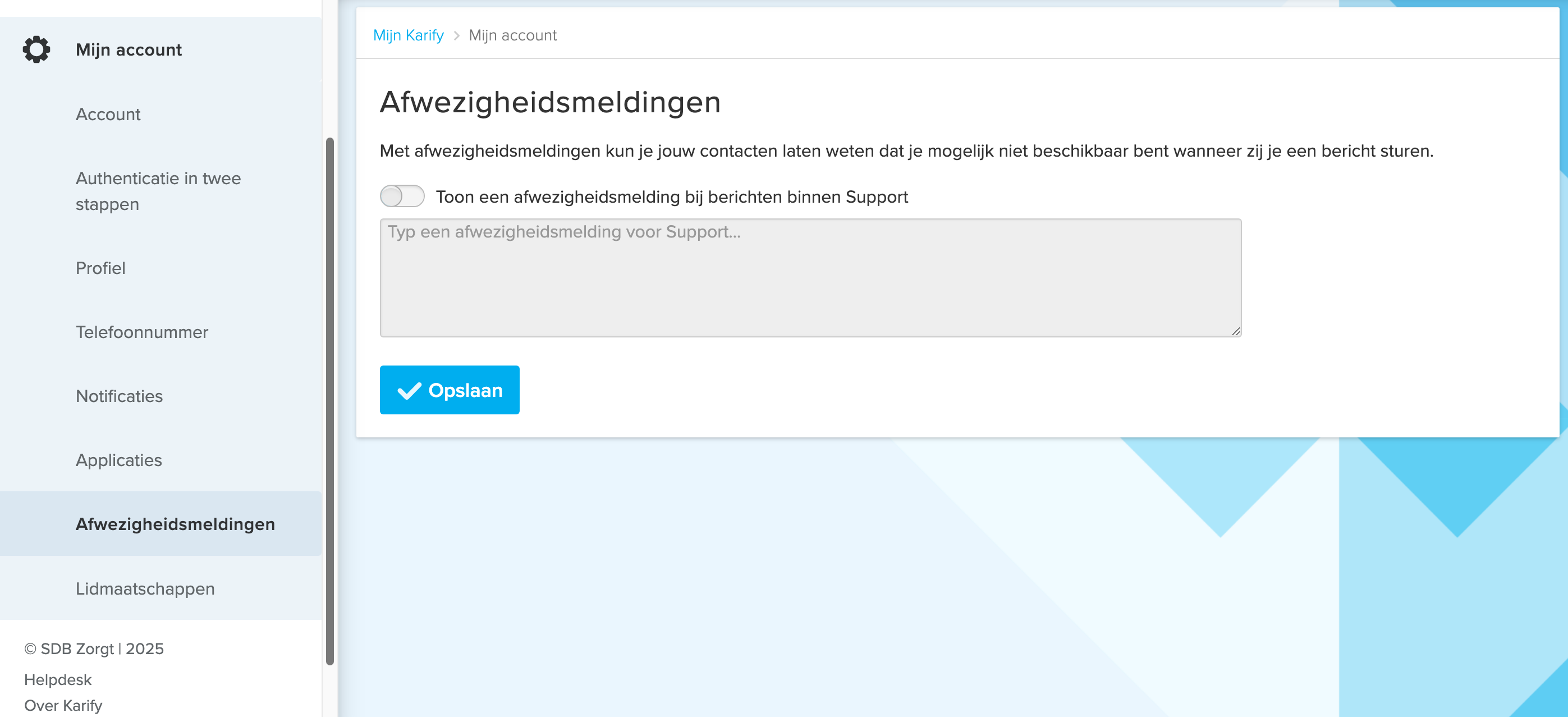Screen dimensions: 1568x717
Task: Click the Afwezigheidsmeldingen page heading
Action: click(551, 102)
